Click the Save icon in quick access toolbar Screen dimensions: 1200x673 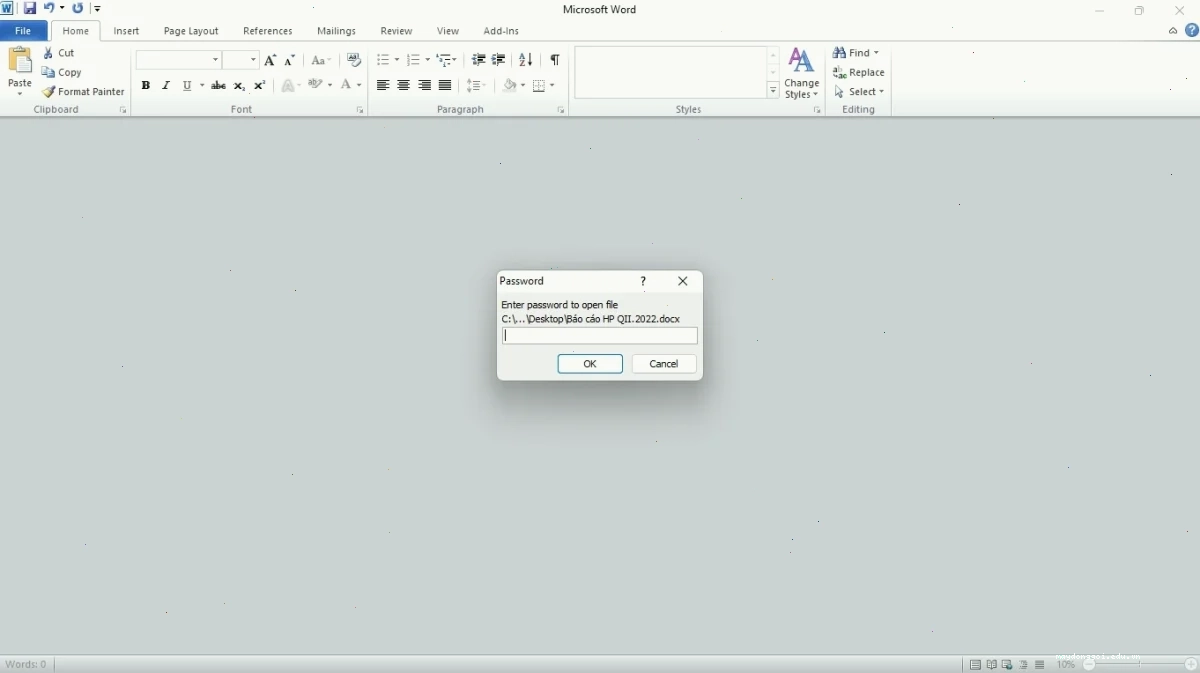(x=29, y=8)
